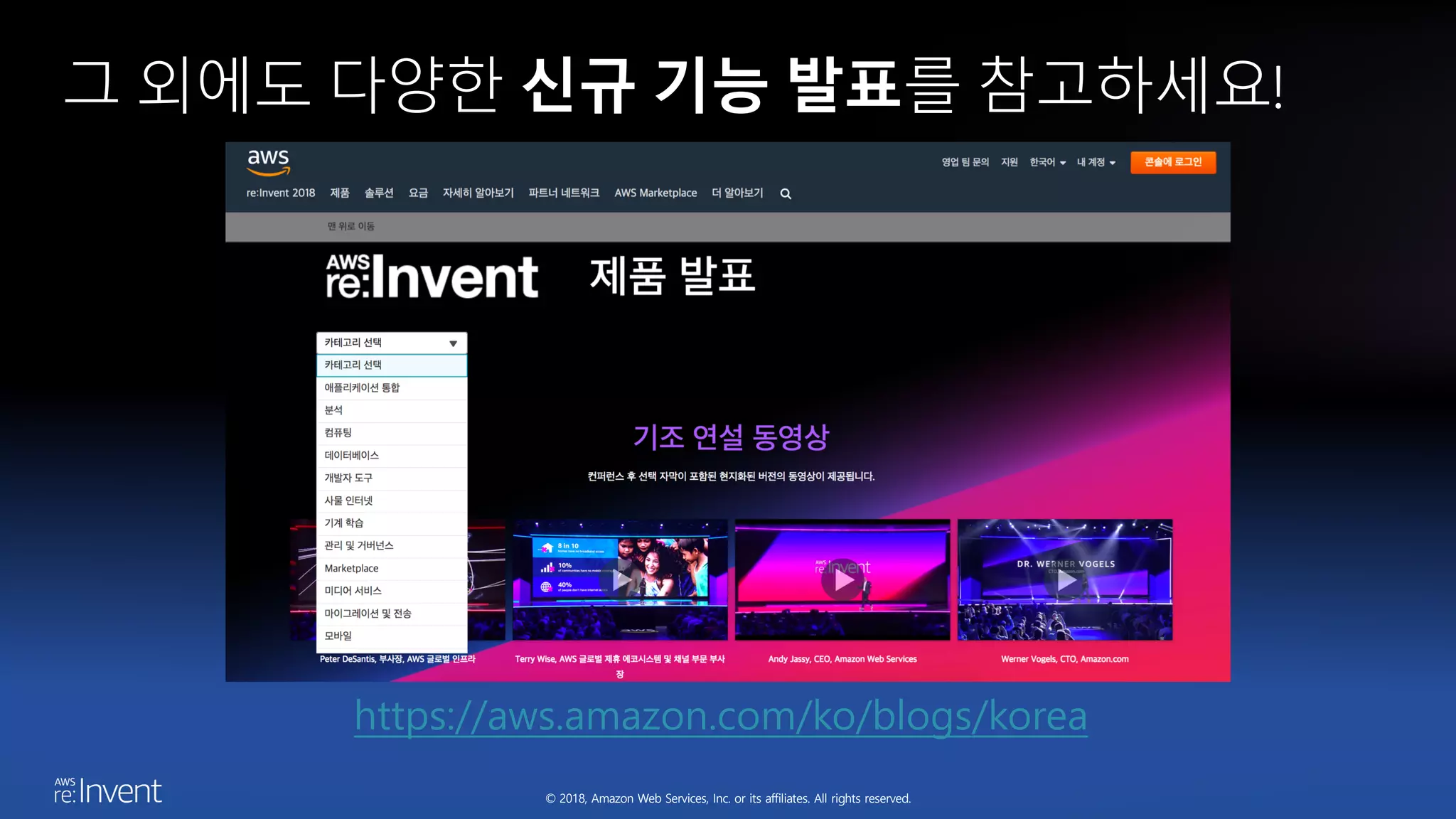Choose 기계 학습 category
This screenshot has height=819, width=1456.
(392, 523)
